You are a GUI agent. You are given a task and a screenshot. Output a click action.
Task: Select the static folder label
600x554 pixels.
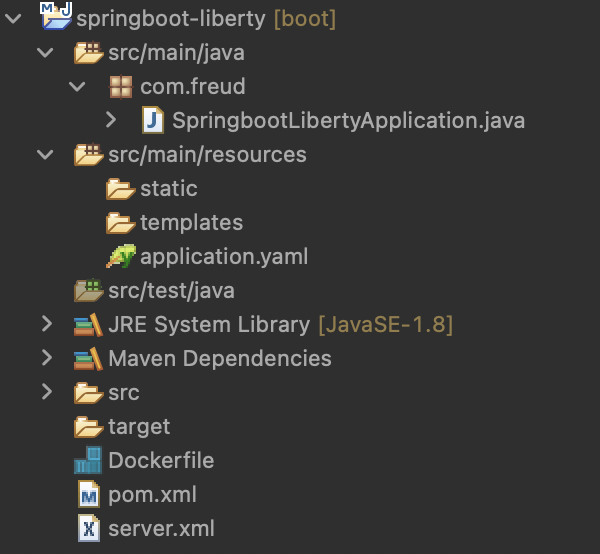[x=169, y=189]
